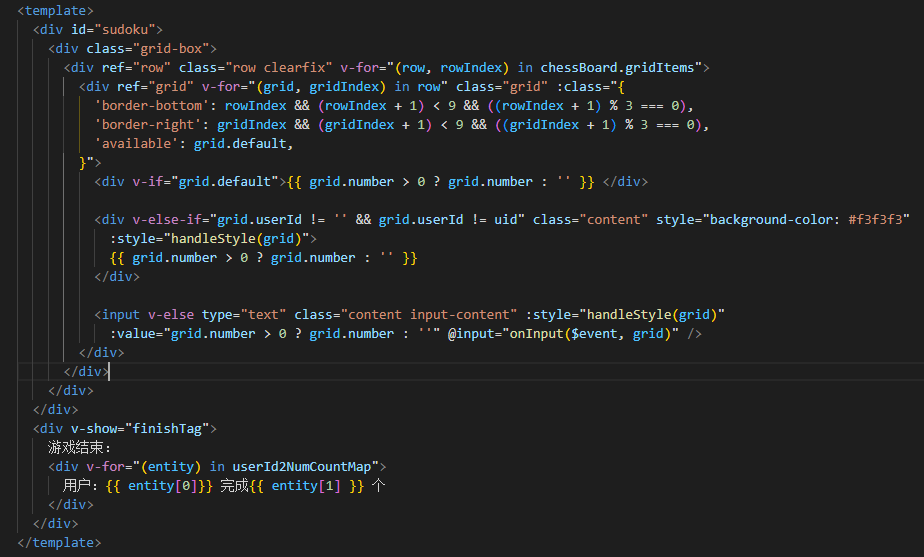Image resolution: width=924 pixels, height=557 pixels.
Task: Select the class="grid-box" text
Action: [x=148, y=48]
